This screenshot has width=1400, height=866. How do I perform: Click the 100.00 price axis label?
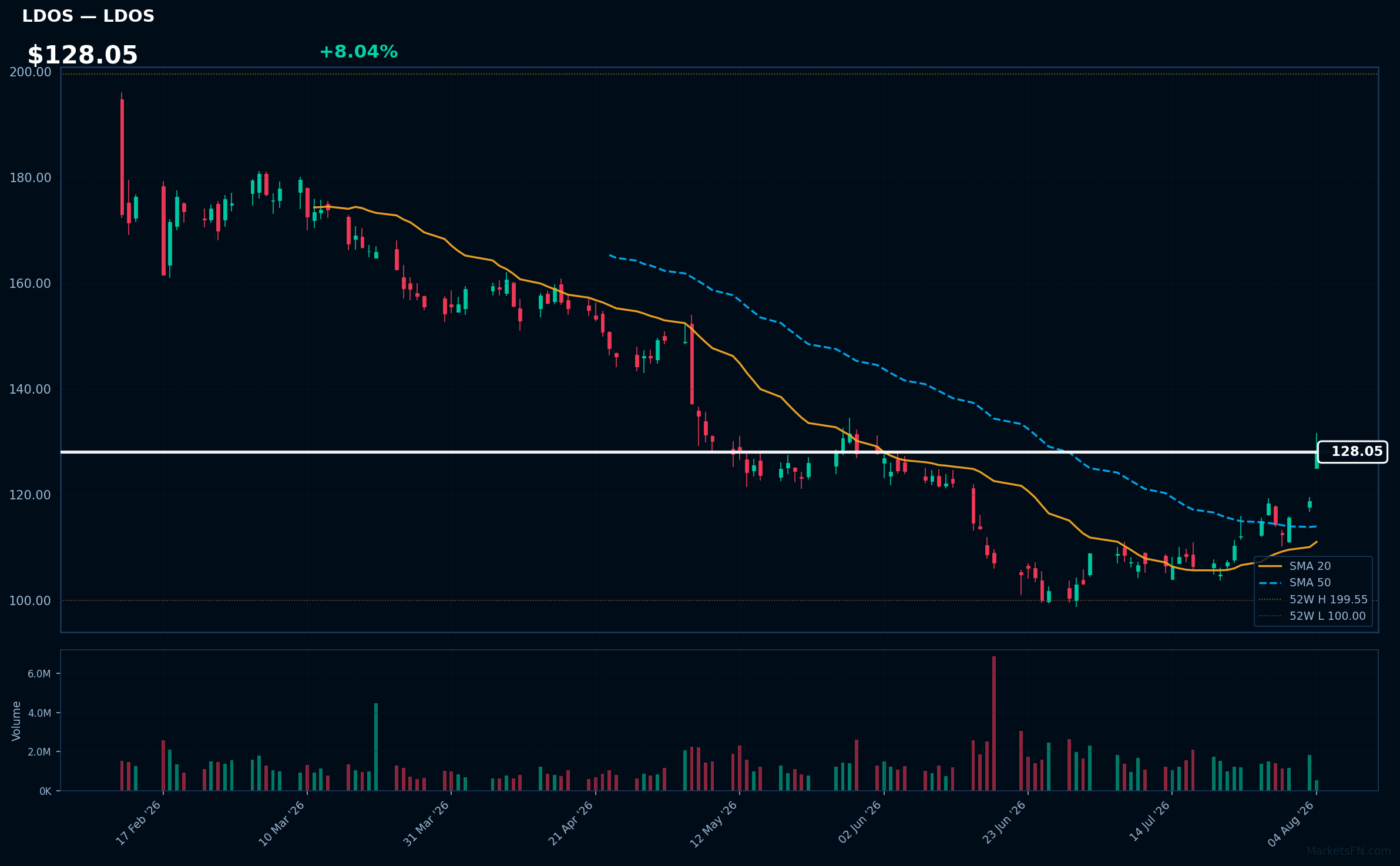point(31,601)
